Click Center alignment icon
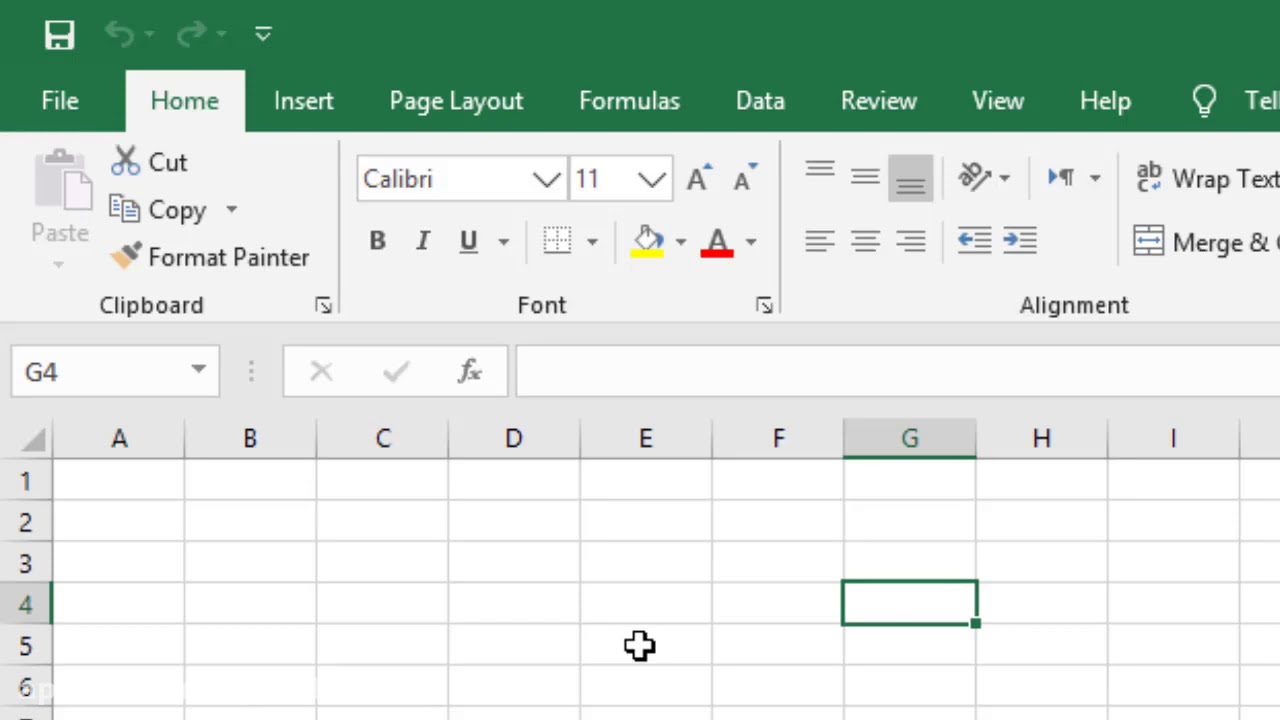 coord(865,241)
